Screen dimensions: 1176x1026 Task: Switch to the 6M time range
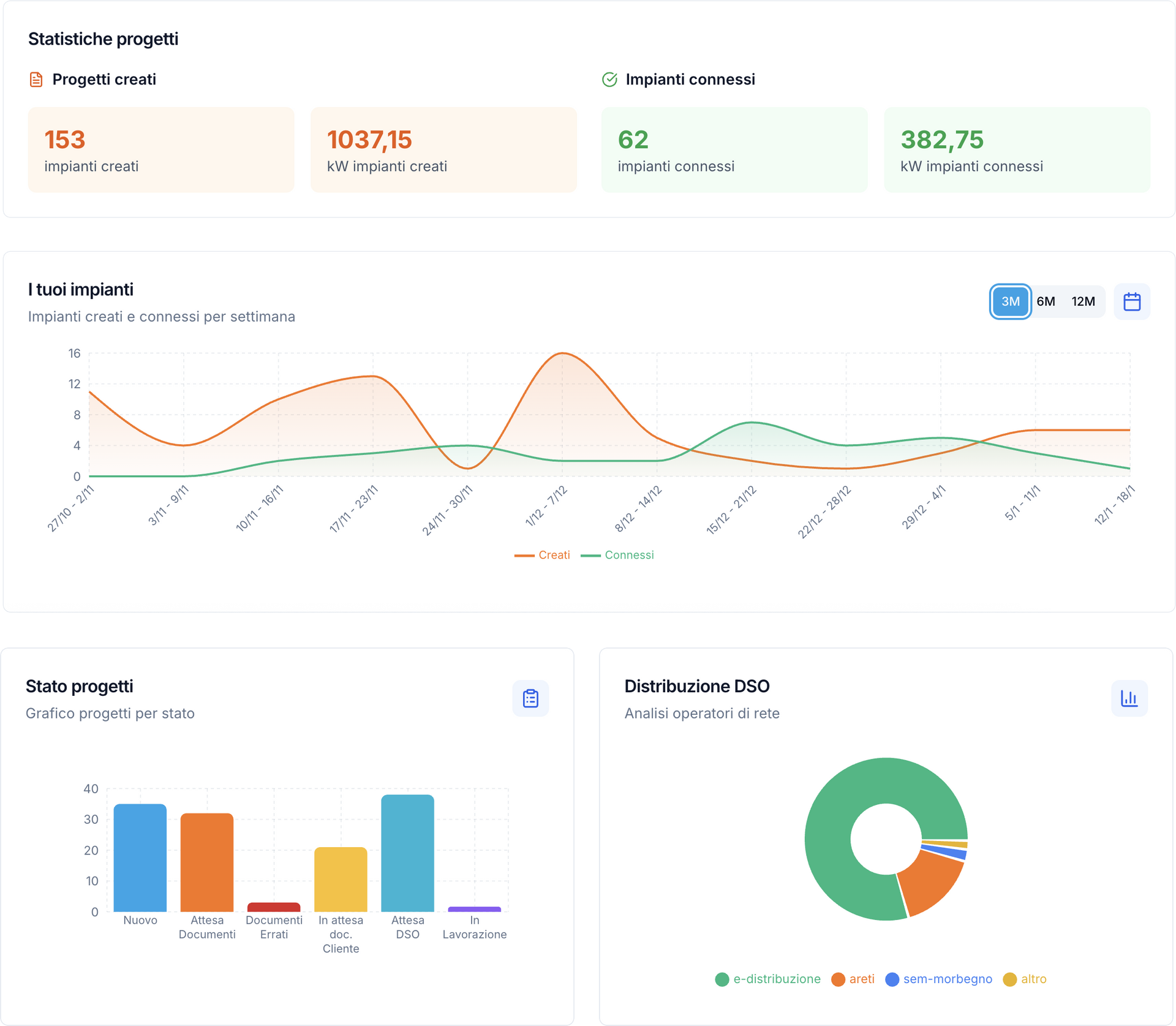coord(1046,301)
